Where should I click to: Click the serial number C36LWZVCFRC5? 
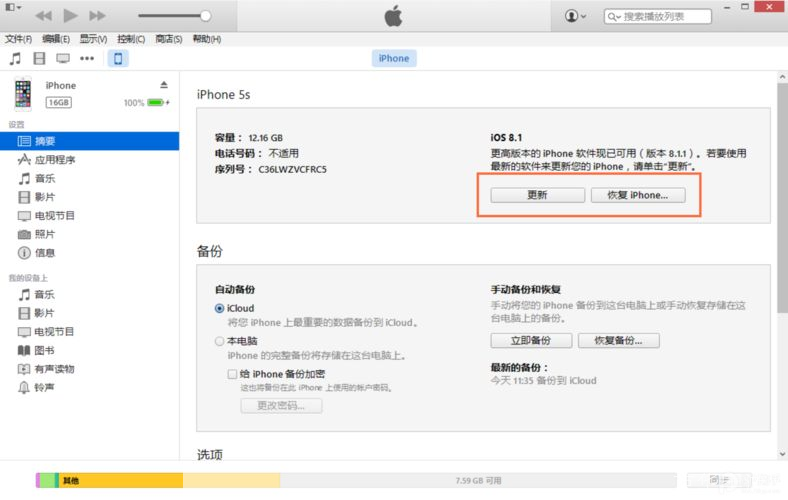pos(292,169)
